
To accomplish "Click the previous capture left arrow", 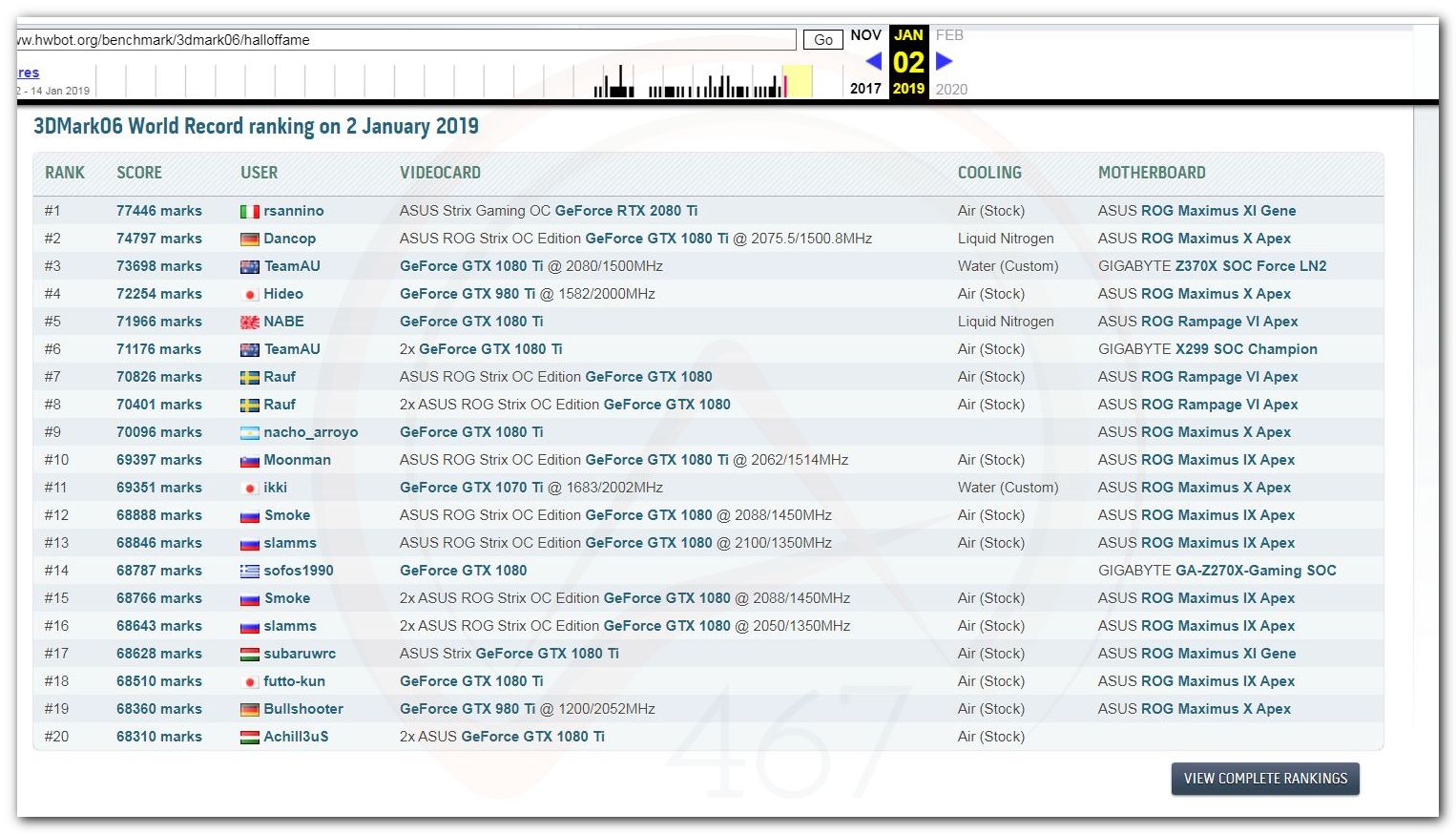I will coord(872,62).
